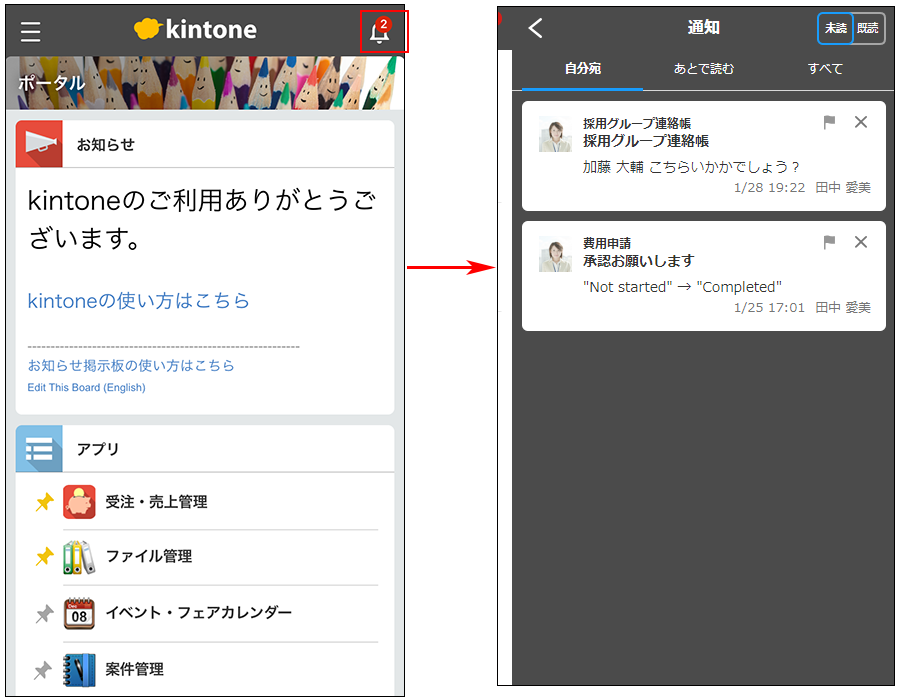This screenshot has width=900, height=700.
Task: Dismiss the 費用申請 notification with the X
Action: (861, 242)
